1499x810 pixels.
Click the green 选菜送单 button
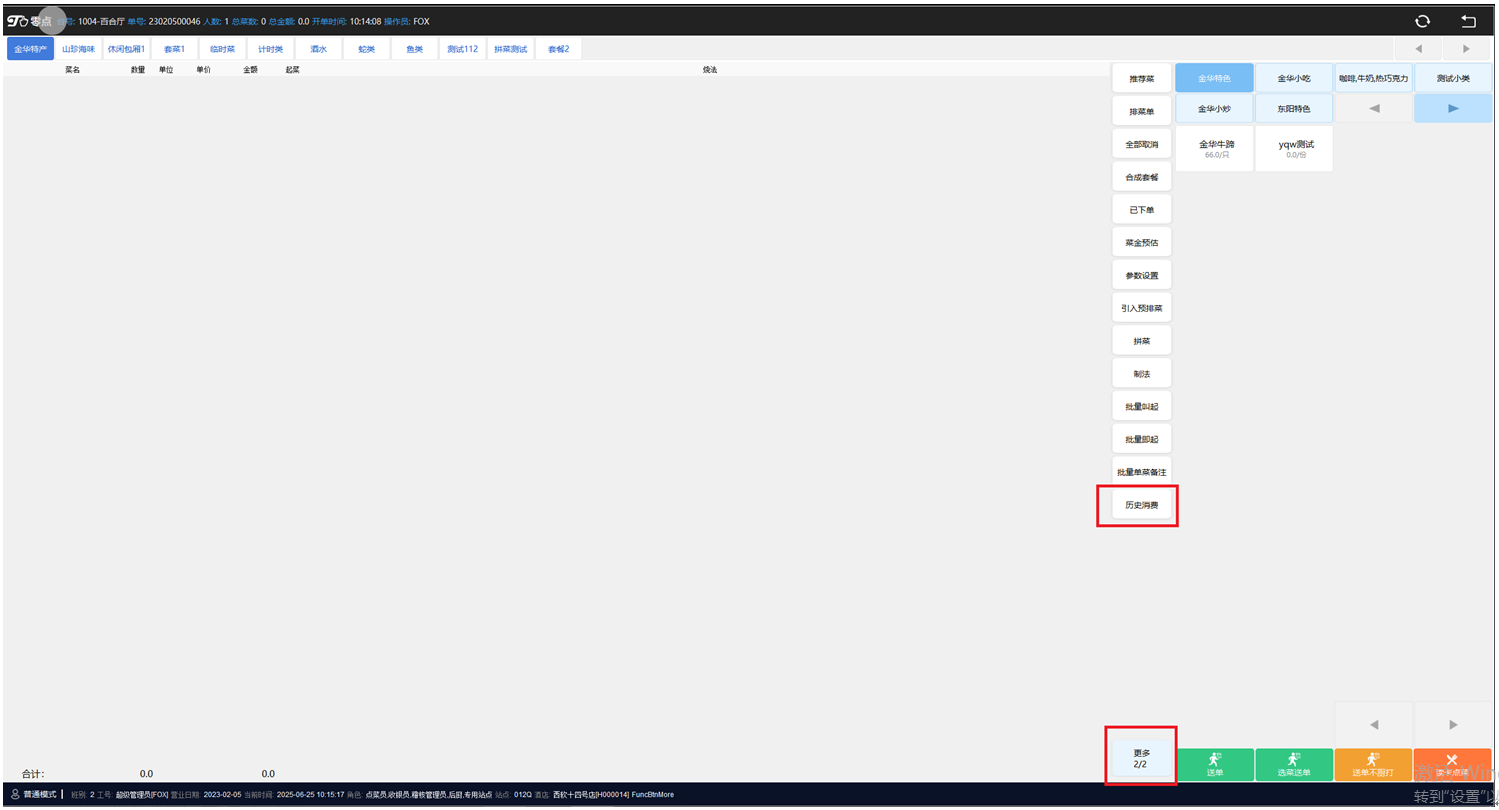coord(1294,765)
